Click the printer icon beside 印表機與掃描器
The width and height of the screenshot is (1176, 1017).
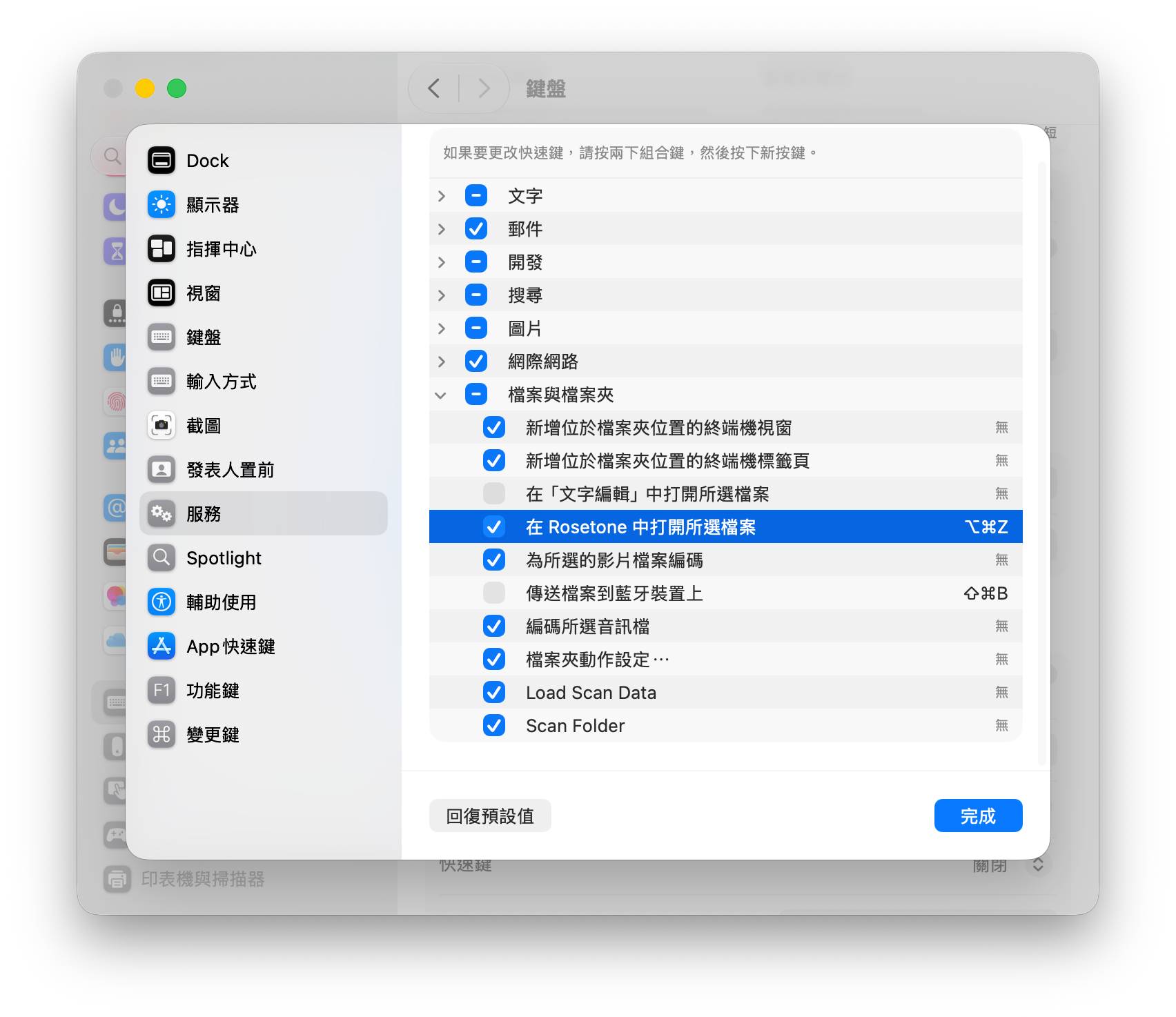click(x=117, y=879)
